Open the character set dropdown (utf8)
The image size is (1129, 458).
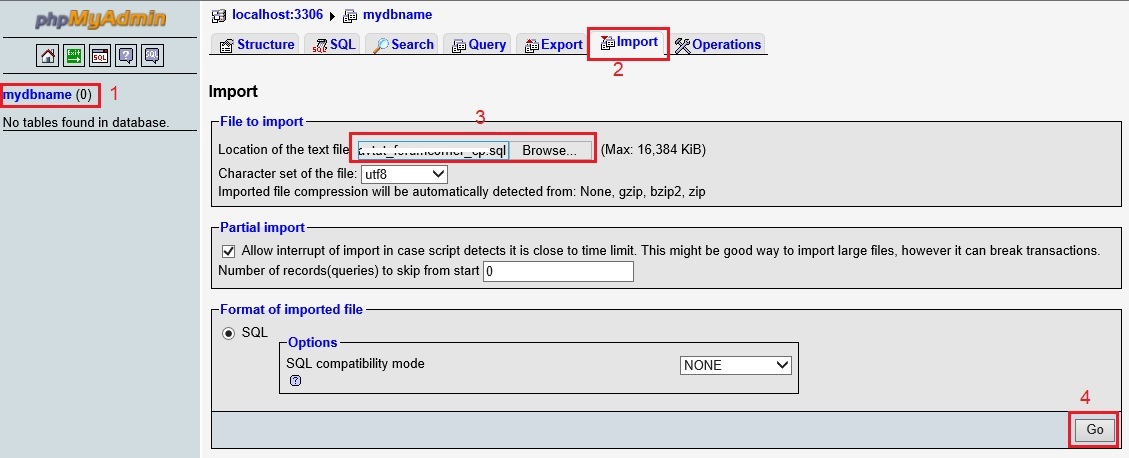click(404, 174)
